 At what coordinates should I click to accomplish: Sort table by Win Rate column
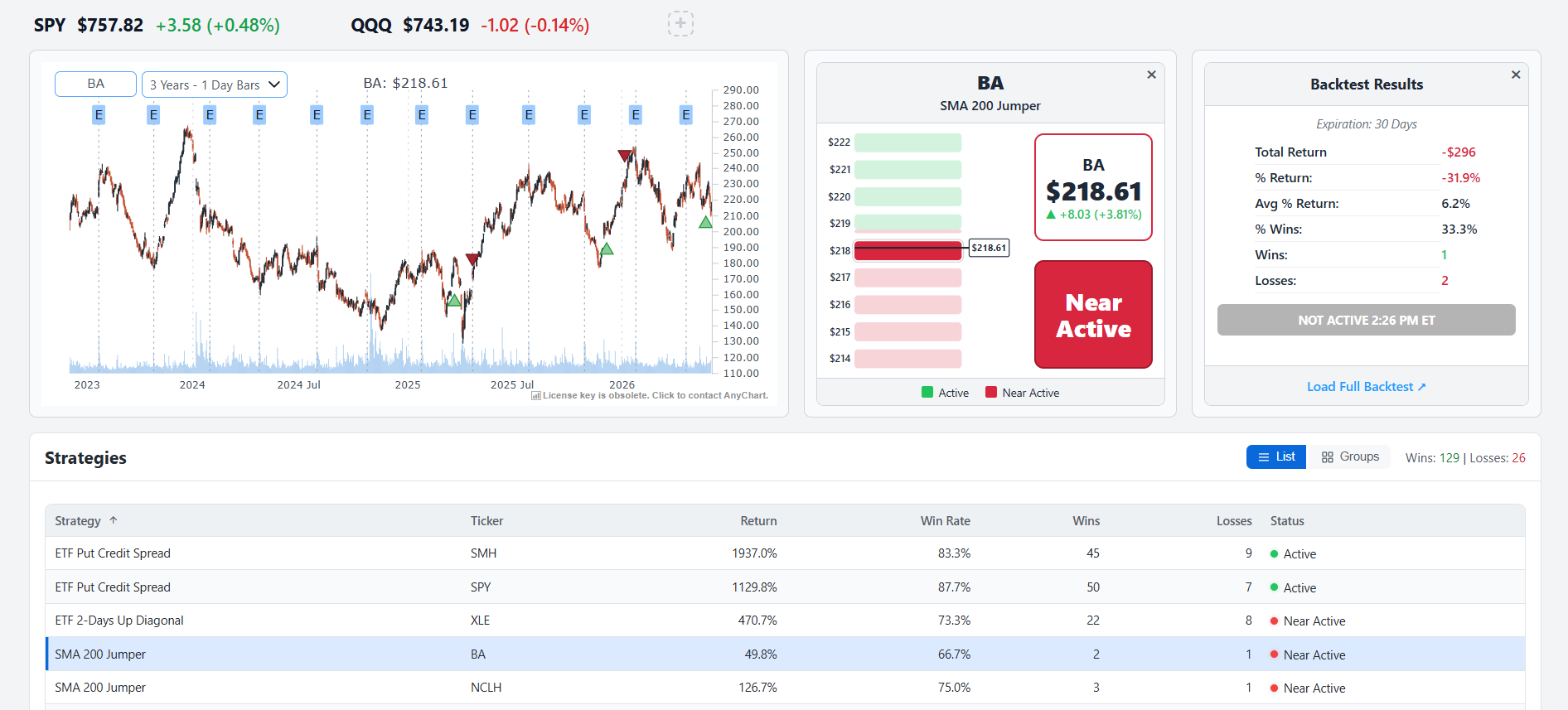click(x=945, y=521)
